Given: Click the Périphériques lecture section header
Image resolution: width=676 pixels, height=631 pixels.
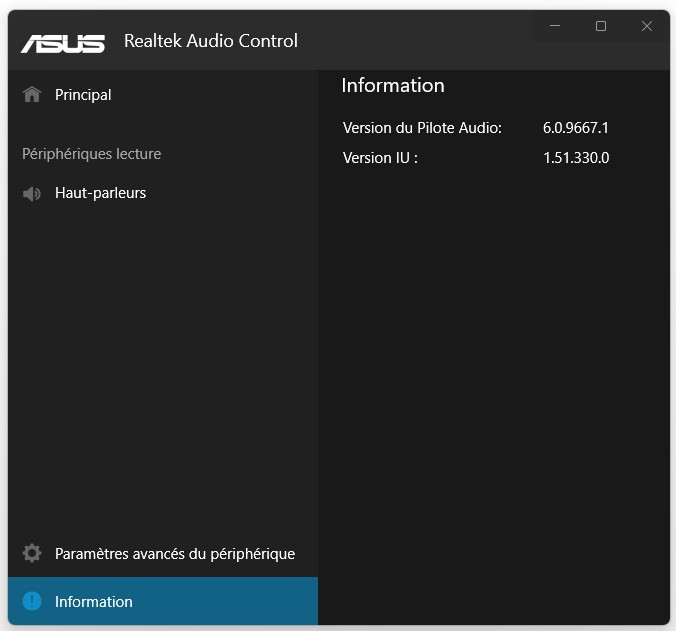Looking at the screenshot, I should click(x=91, y=154).
